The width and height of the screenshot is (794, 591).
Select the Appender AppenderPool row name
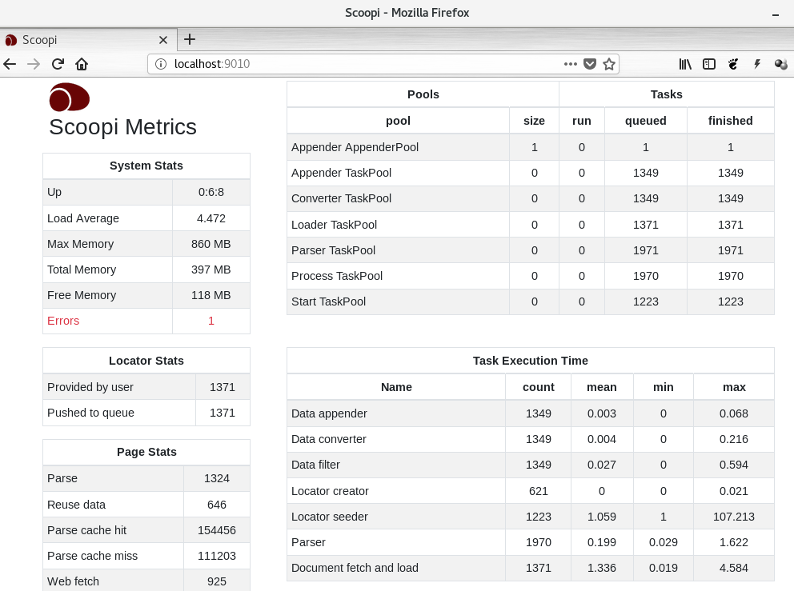[355, 147]
